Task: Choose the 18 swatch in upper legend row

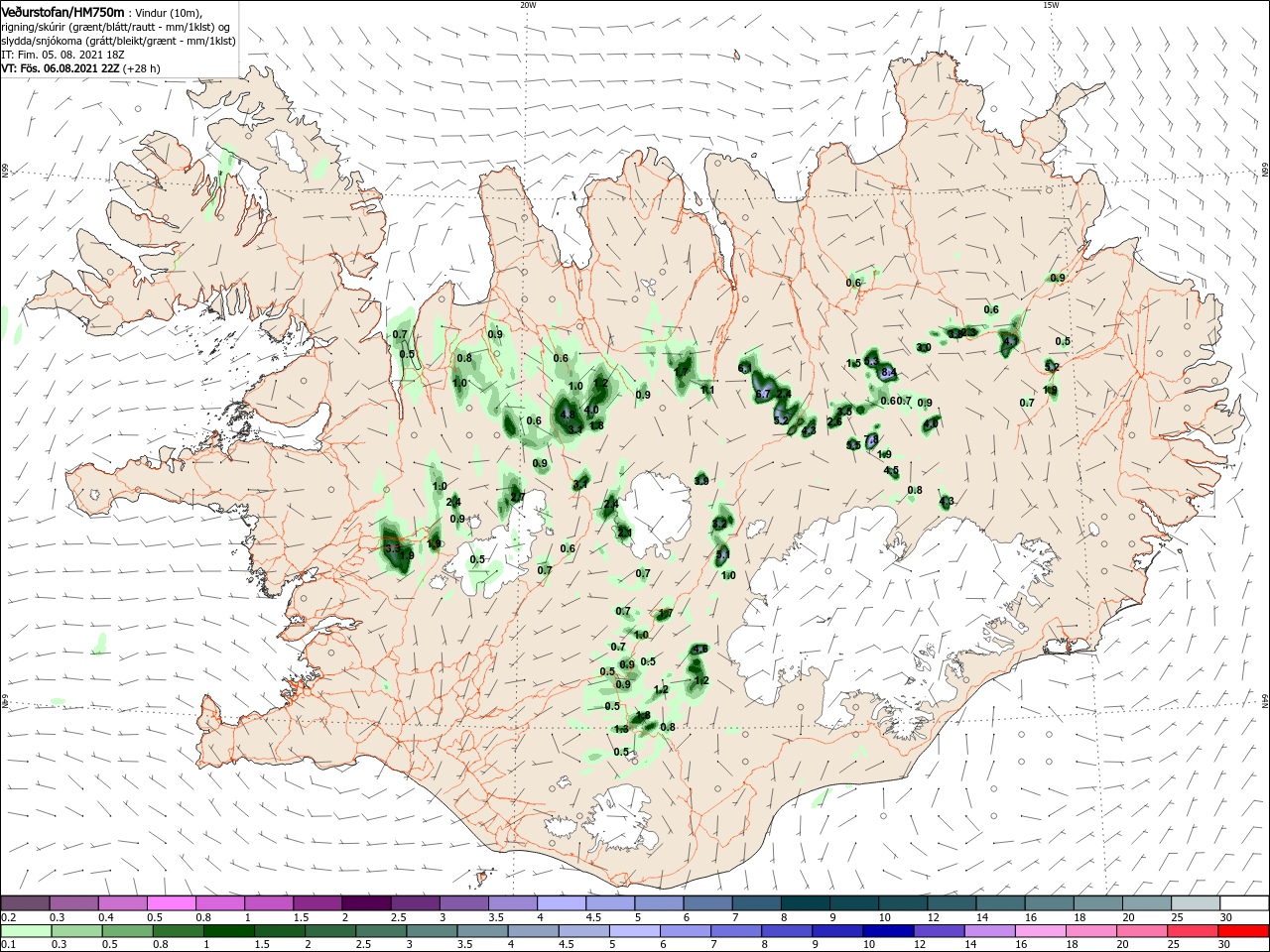Action: tap(1096, 903)
